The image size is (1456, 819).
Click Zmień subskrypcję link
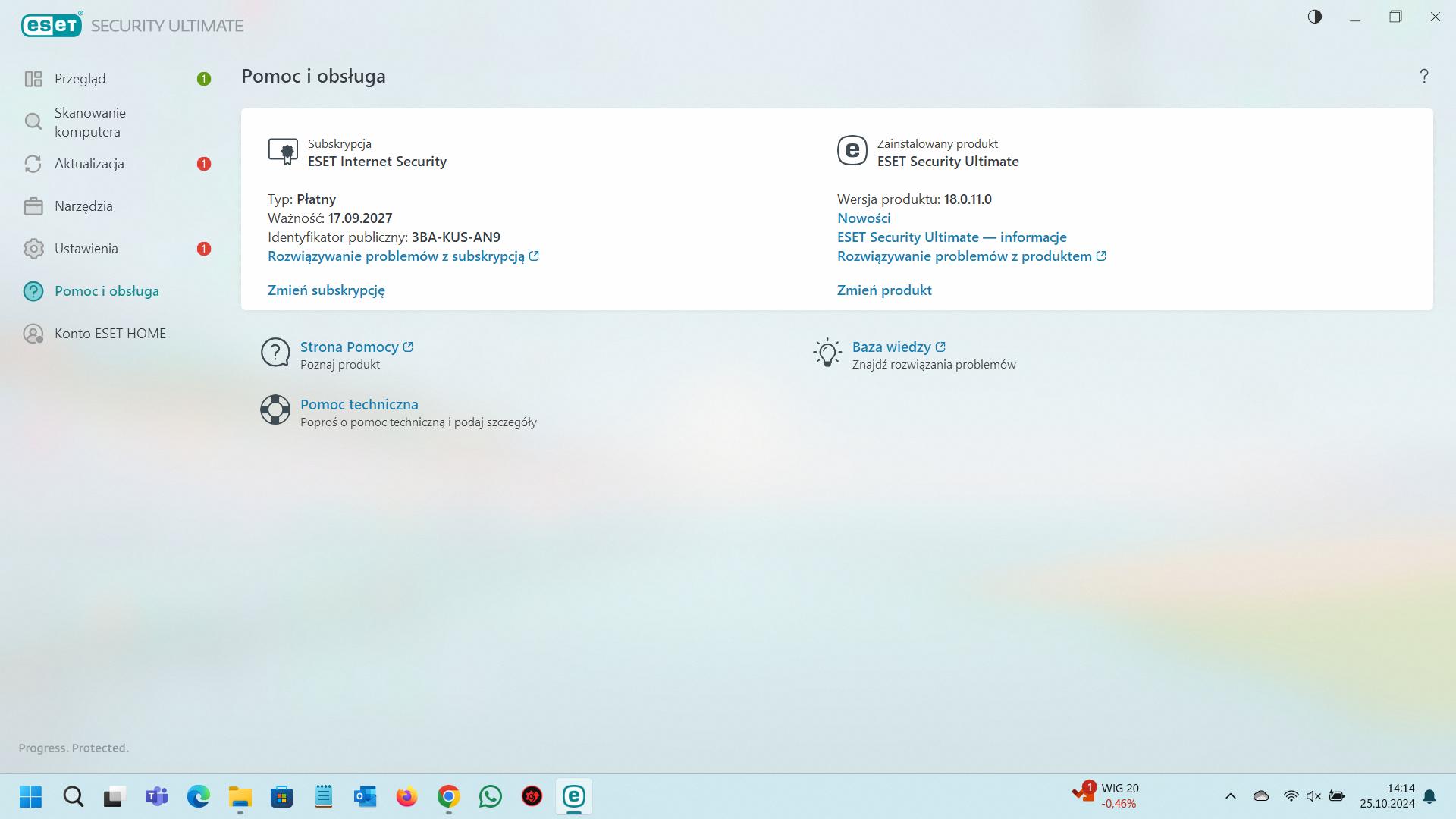pyautogui.click(x=326, y=290)
